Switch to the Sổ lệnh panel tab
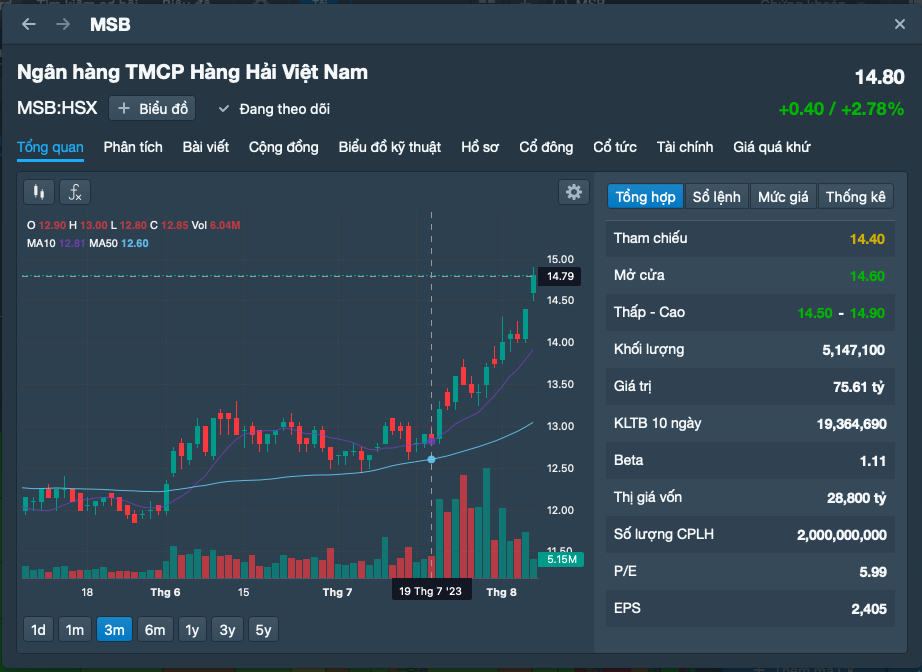The image size is (922, 672). pyautogui.click(x=716, y=196)
